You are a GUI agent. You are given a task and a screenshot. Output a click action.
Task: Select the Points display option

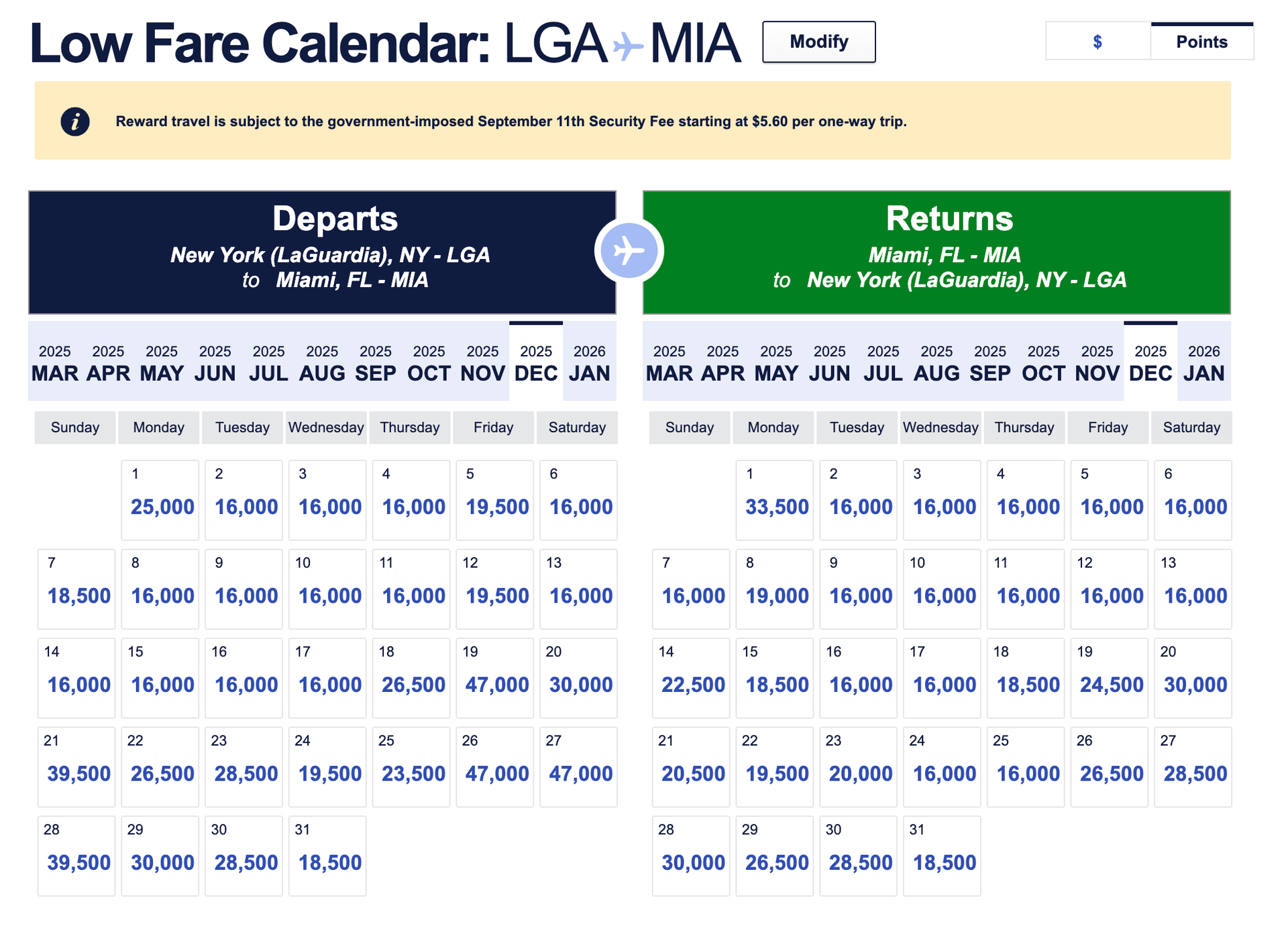[1202, 41]
